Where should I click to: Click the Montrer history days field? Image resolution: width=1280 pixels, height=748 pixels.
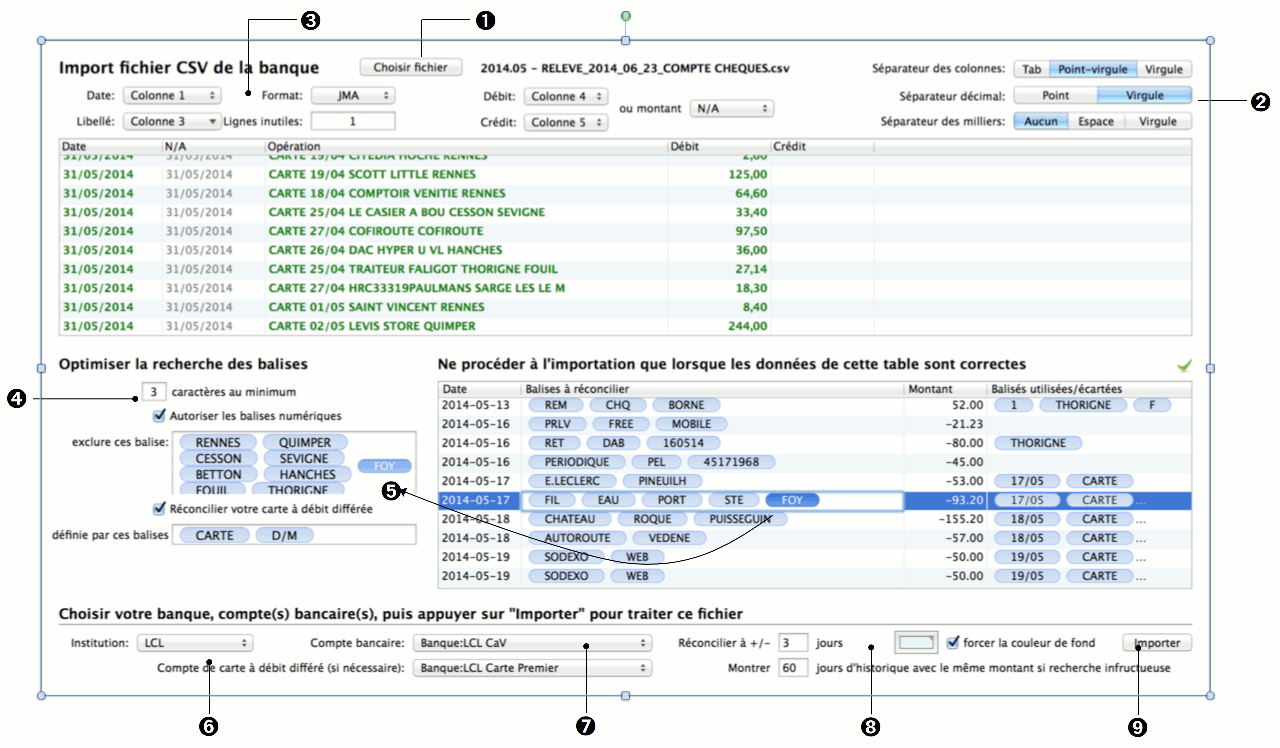point(793,668)
